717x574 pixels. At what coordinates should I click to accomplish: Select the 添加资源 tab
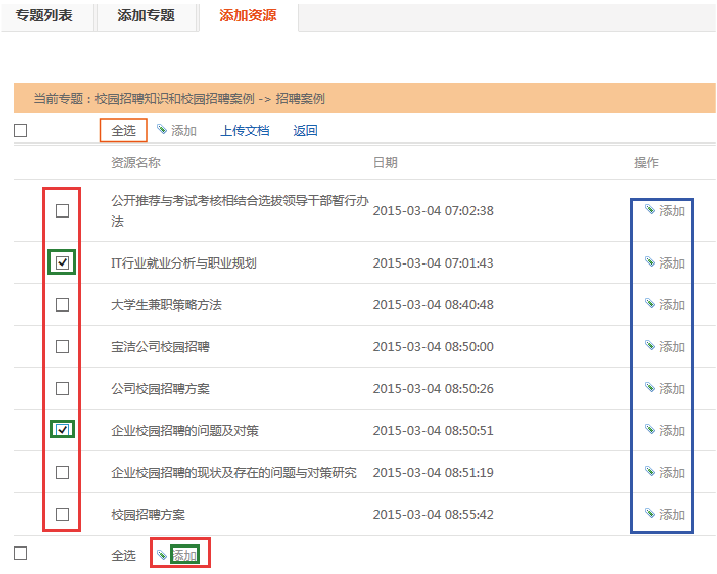pyautogui.click(x=247, y=16)
